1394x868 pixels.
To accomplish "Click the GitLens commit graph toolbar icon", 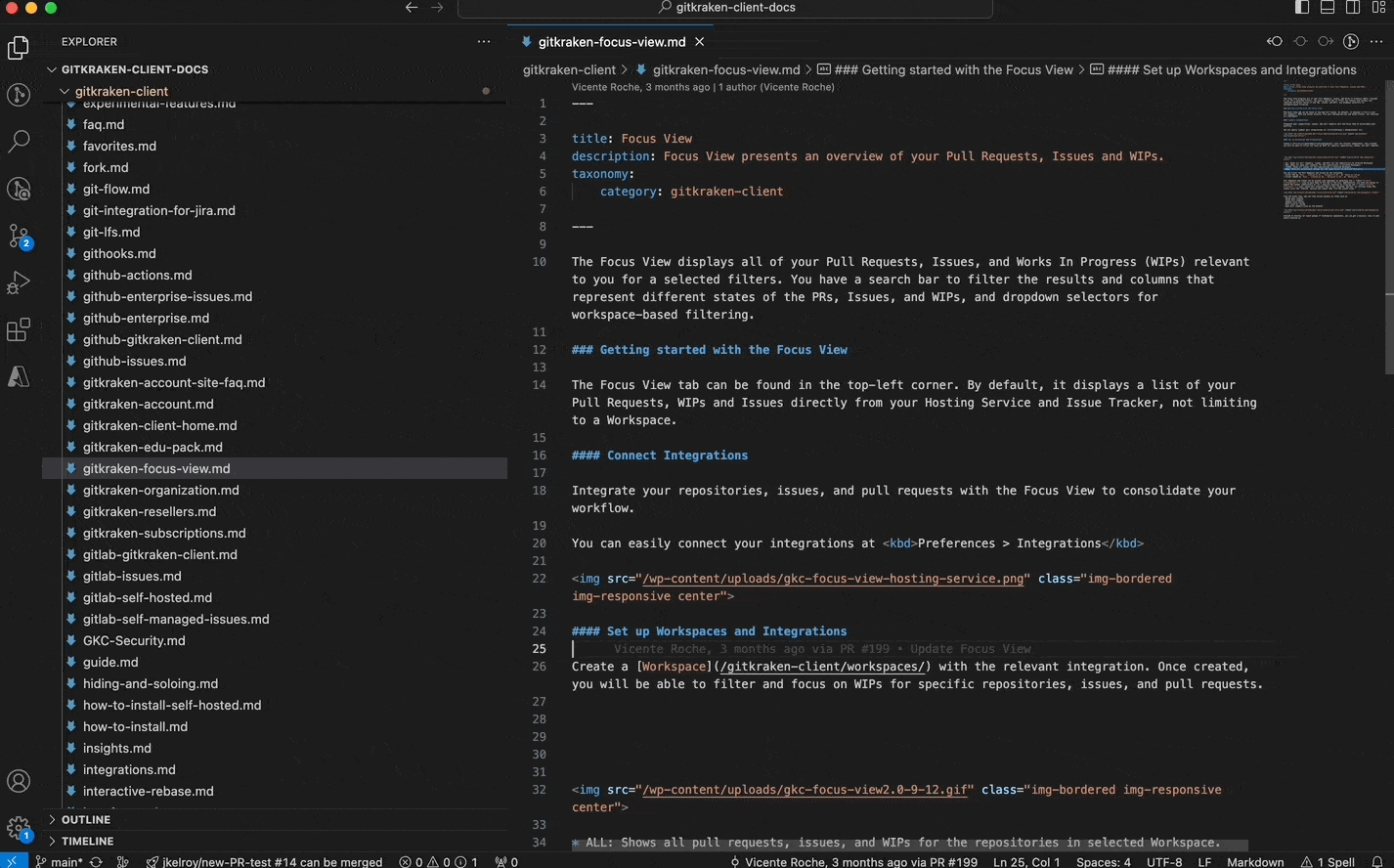I will (x=1351, y=41).
